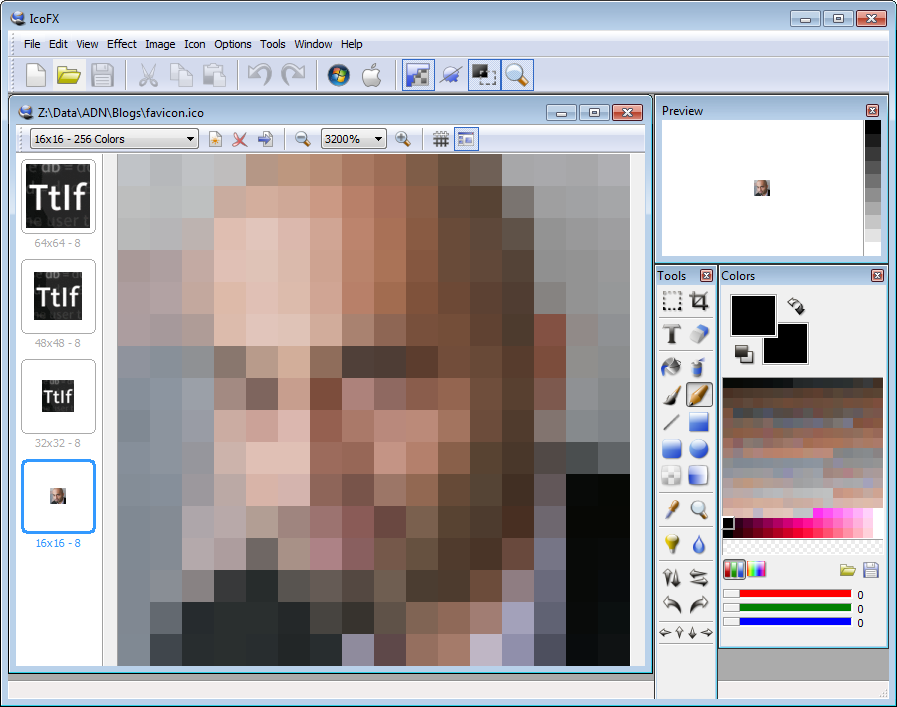Select the Text tool
The image size is (897, 707).
(672, 334)
